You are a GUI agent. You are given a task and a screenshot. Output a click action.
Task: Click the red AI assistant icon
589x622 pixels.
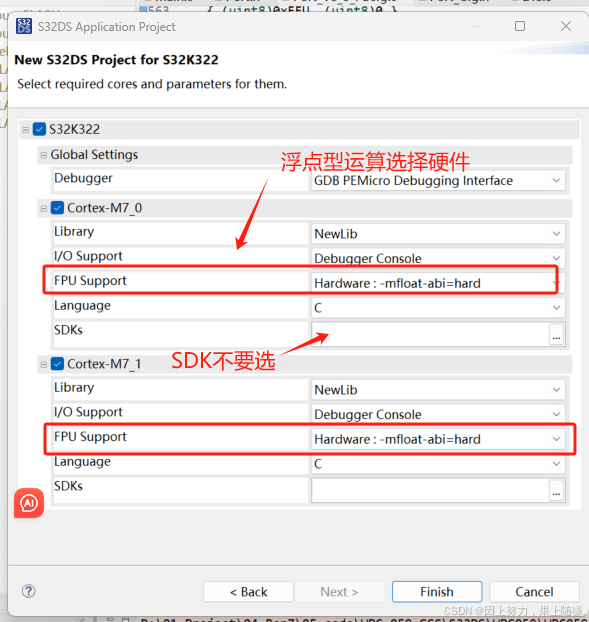[29, 503]
